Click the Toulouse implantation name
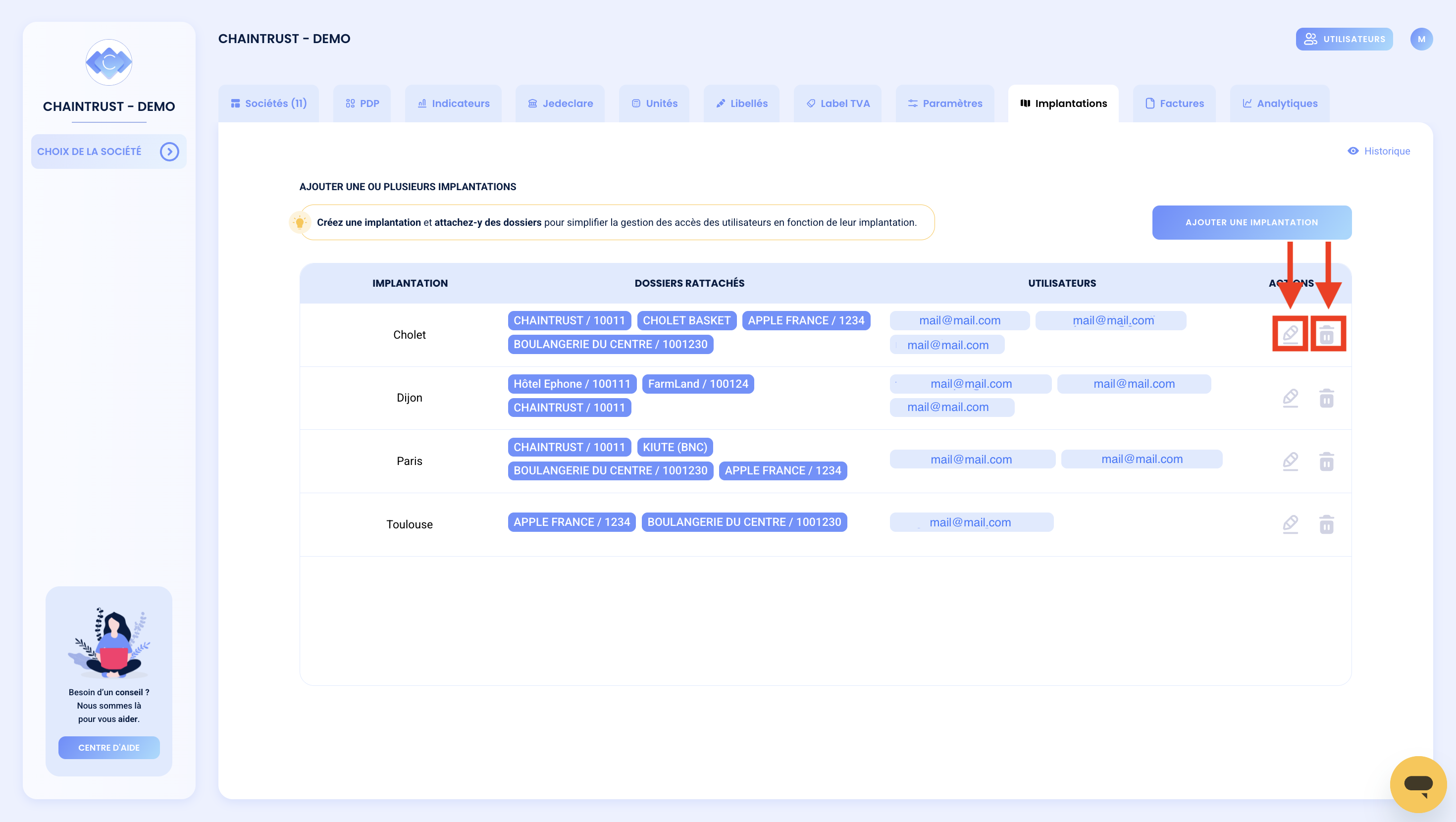Viewport: 1456px width, 822px height. point(409,524)
